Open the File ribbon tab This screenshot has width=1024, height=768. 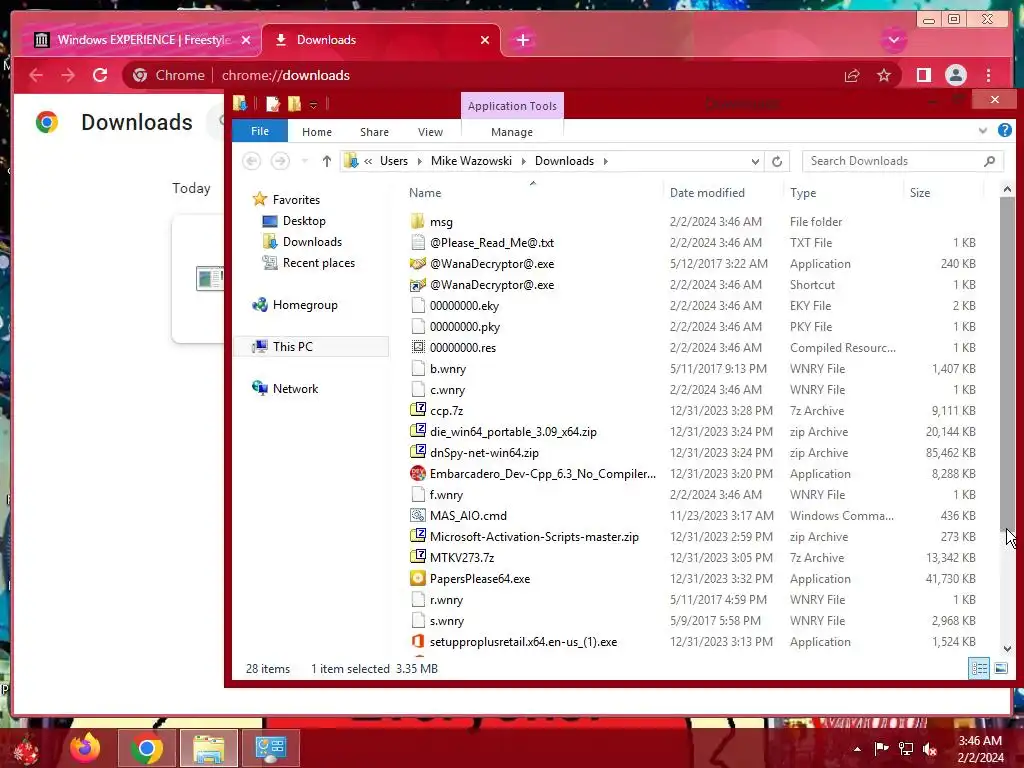point(260,131)
